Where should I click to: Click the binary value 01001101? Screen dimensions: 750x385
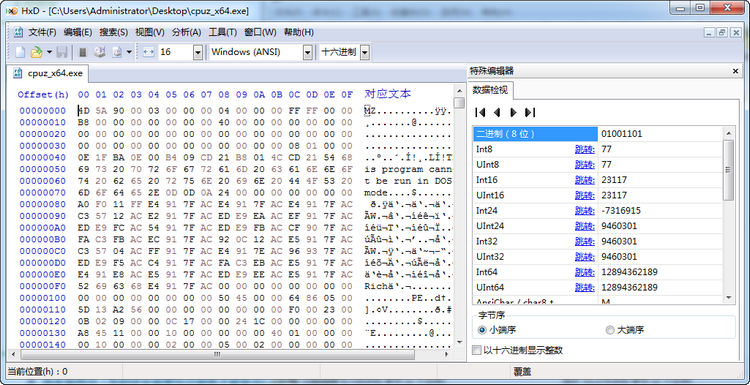tap(622, 134)
